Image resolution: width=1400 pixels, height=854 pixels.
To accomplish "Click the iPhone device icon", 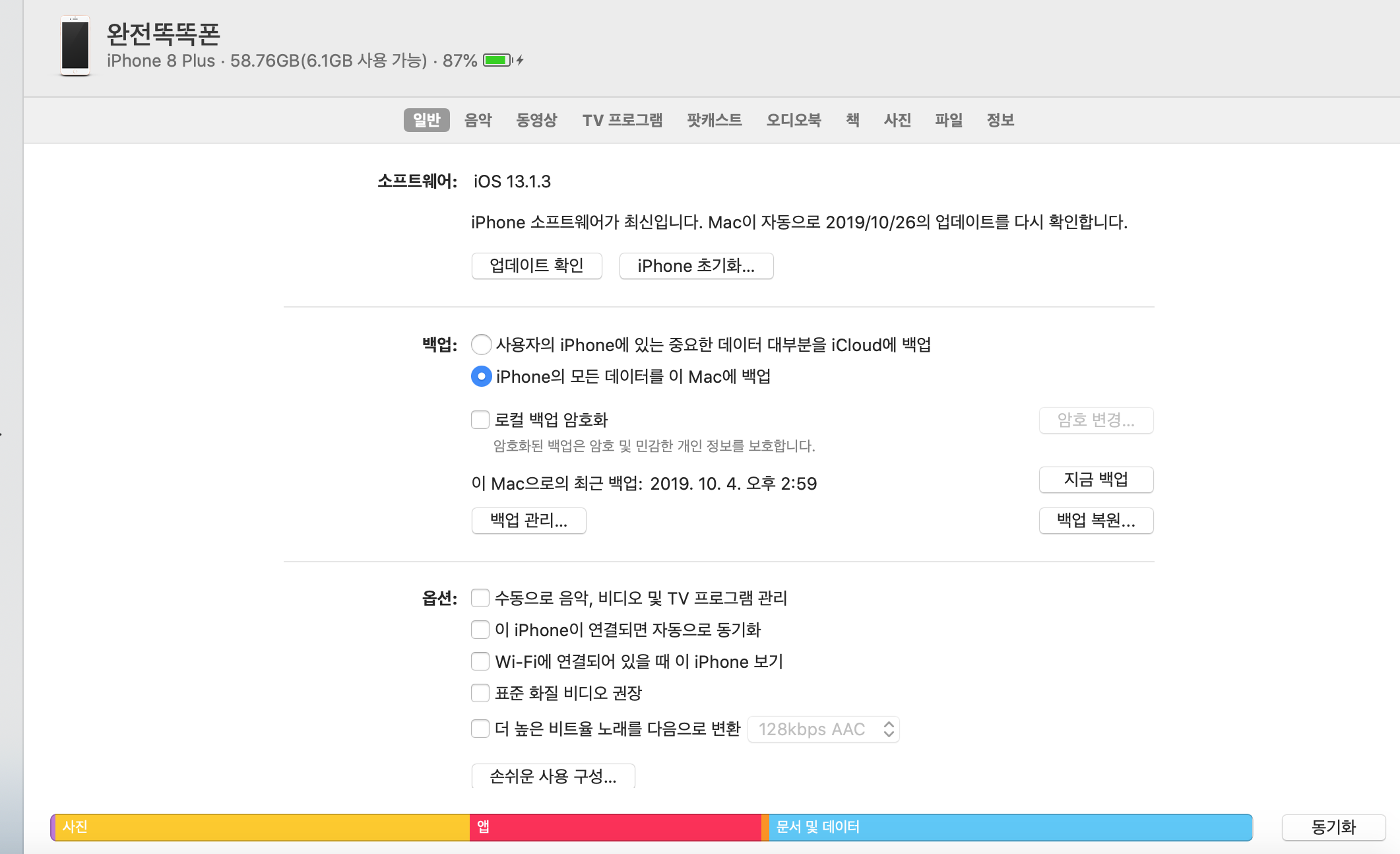I will tap(75, 46).
